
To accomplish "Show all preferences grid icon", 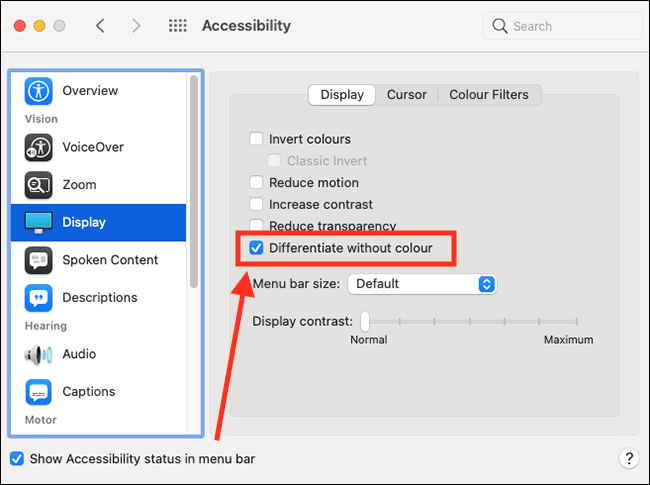I will [x=178, y=26].
